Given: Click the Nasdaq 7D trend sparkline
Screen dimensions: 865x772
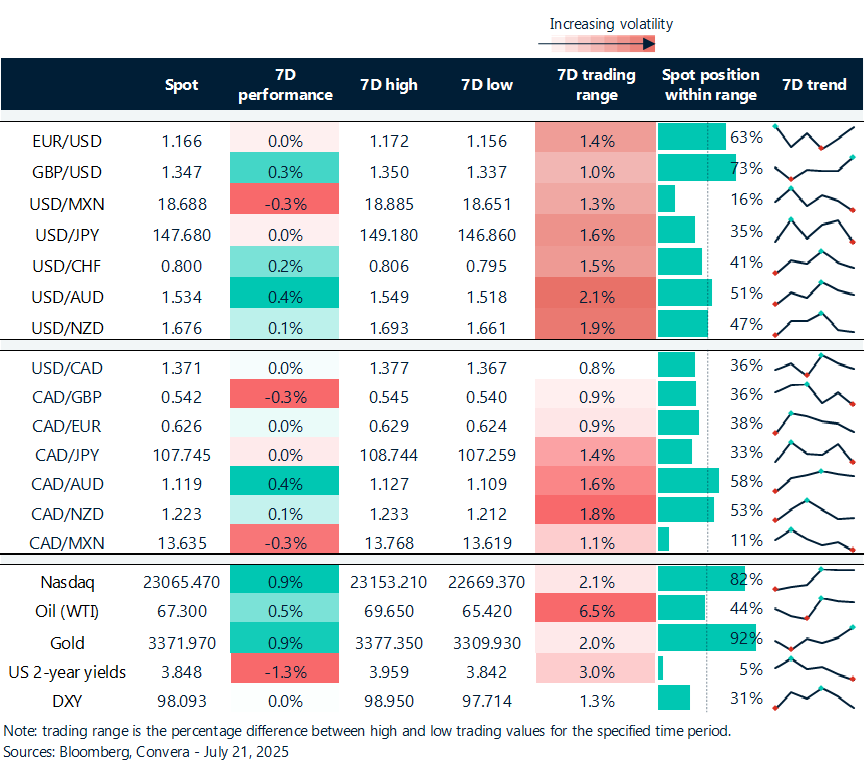Looking at the screenshot, I should pos(815,579).
